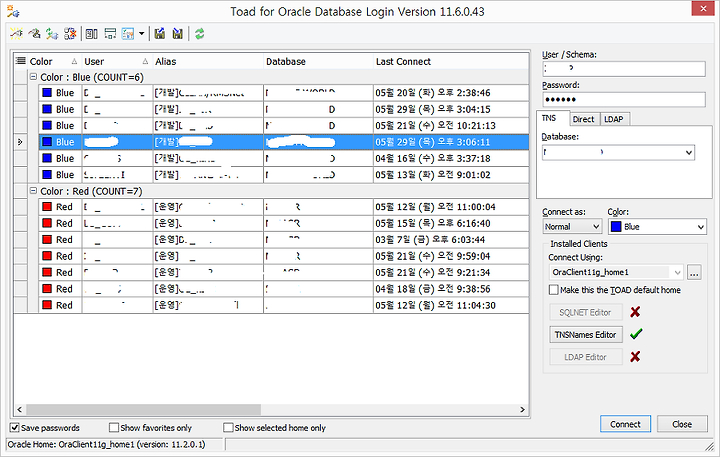The height and width of the screenshot is (457, 720).
Task: Click the Toad application icon in title bar
Action: tap(13, 11)
